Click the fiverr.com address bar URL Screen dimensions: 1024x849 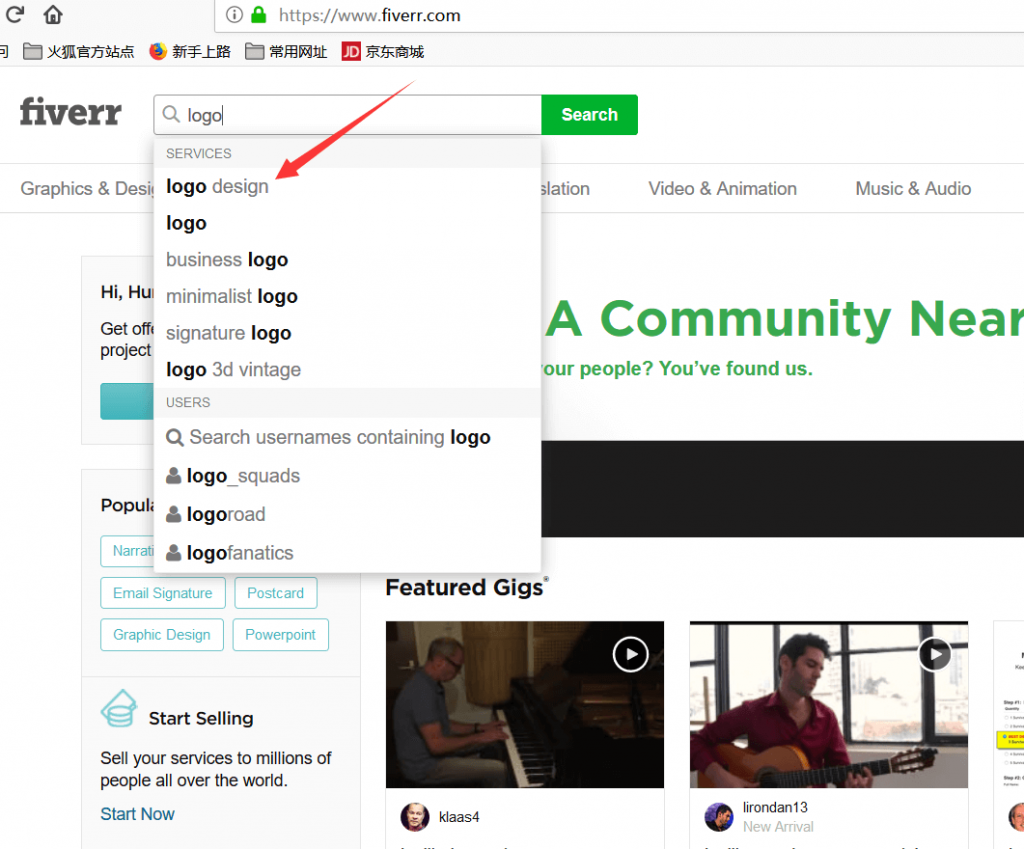coord(370,15)
